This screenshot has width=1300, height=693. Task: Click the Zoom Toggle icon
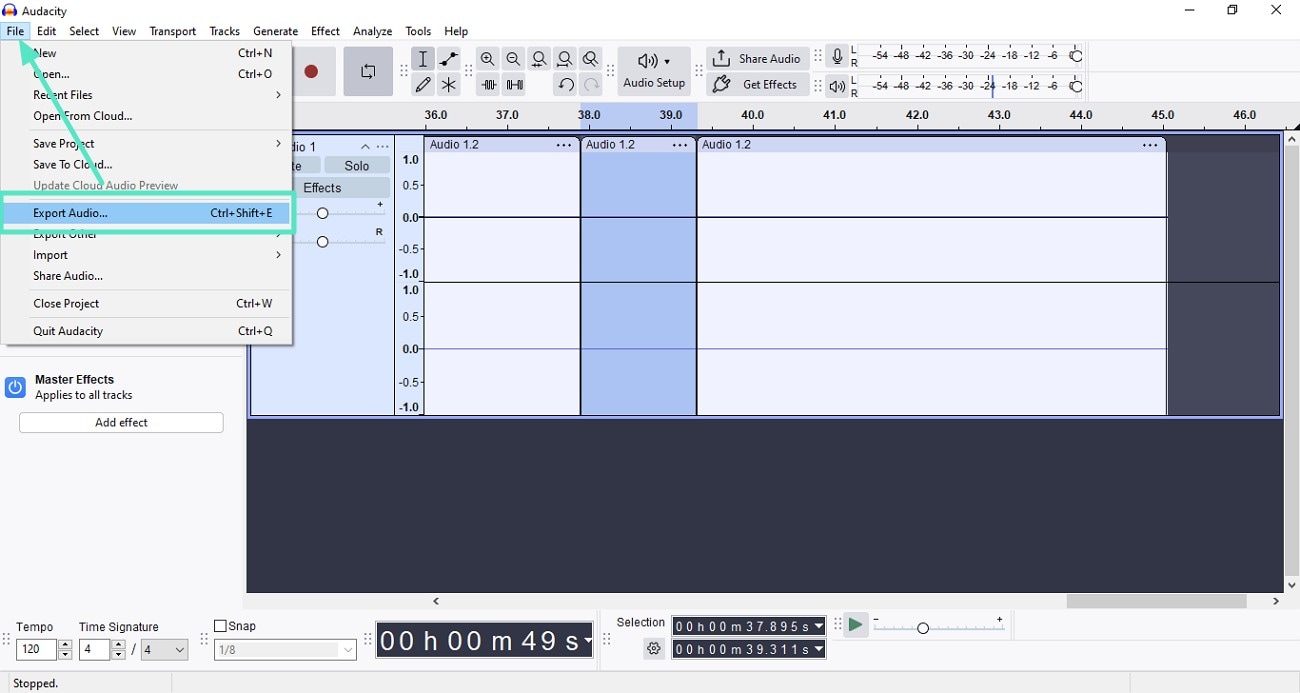coord(591,59)
